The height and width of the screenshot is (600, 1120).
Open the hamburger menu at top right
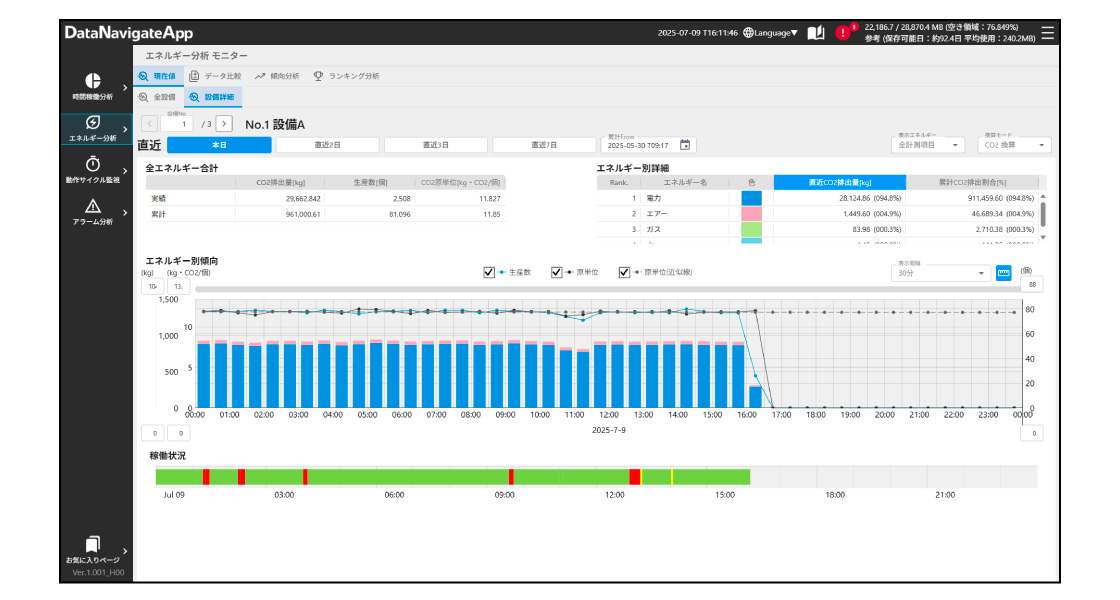pyautogui.click(x=1047, y=32)
